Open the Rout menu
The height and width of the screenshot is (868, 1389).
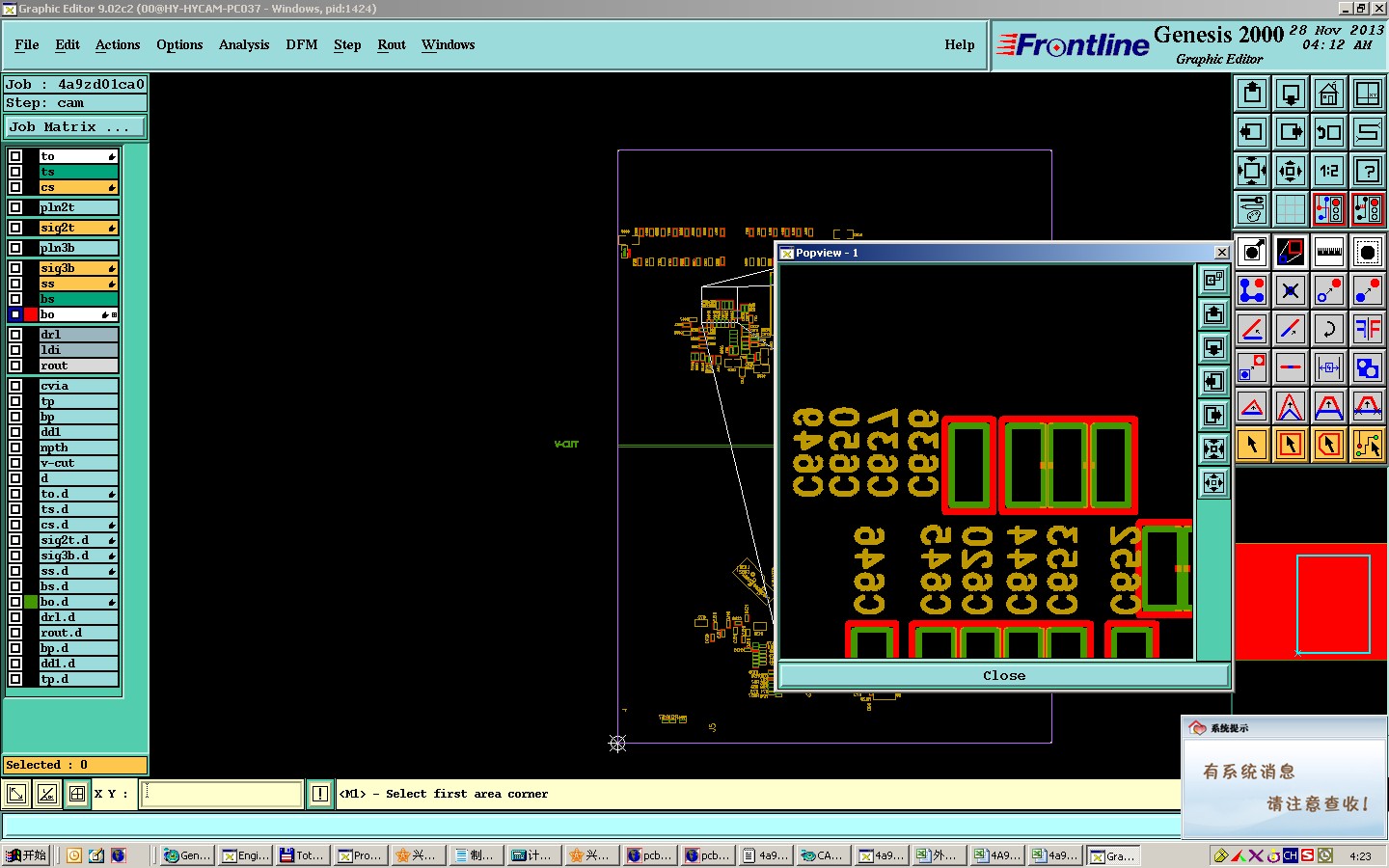(392, 44)
